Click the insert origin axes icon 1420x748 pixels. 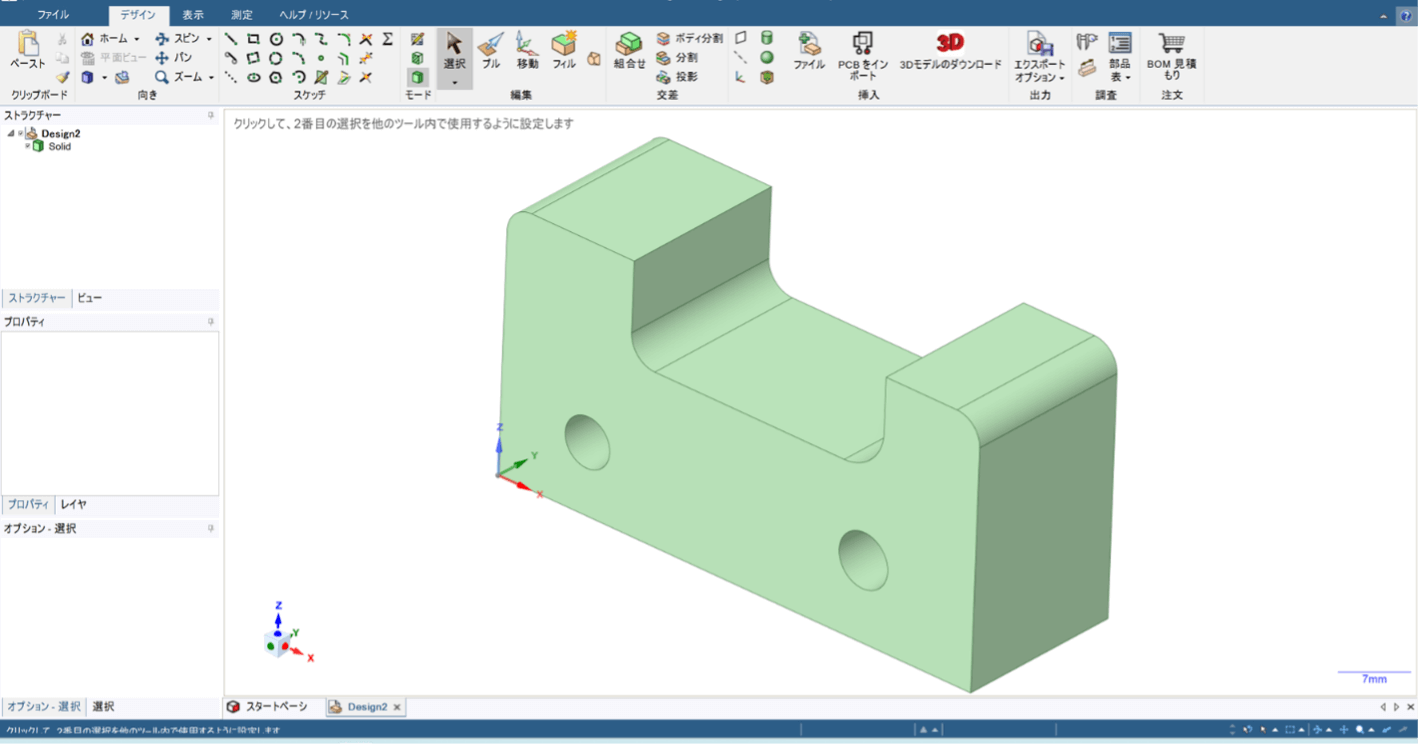coord(741,77)
